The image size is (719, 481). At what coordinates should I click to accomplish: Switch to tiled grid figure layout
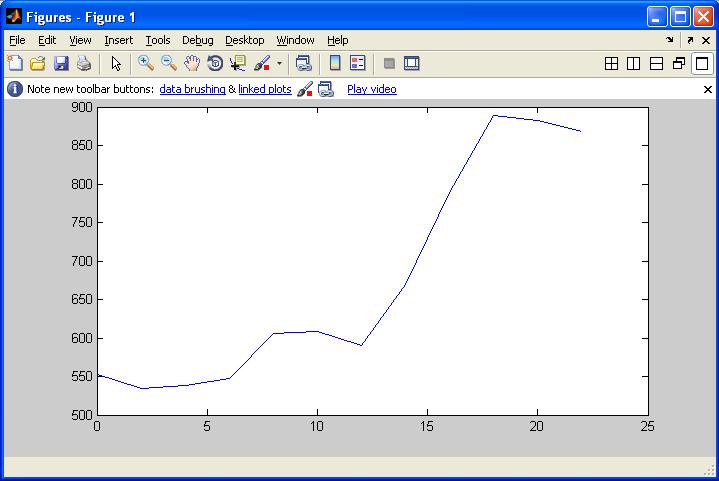click(612, 64)
